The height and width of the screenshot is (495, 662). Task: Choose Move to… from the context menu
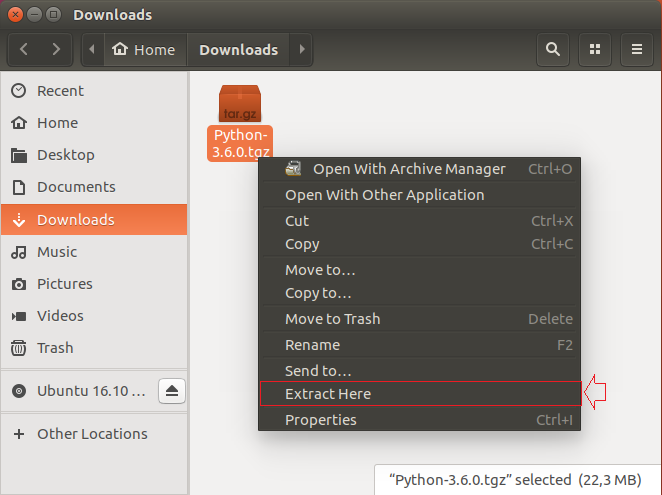[419, 270]
